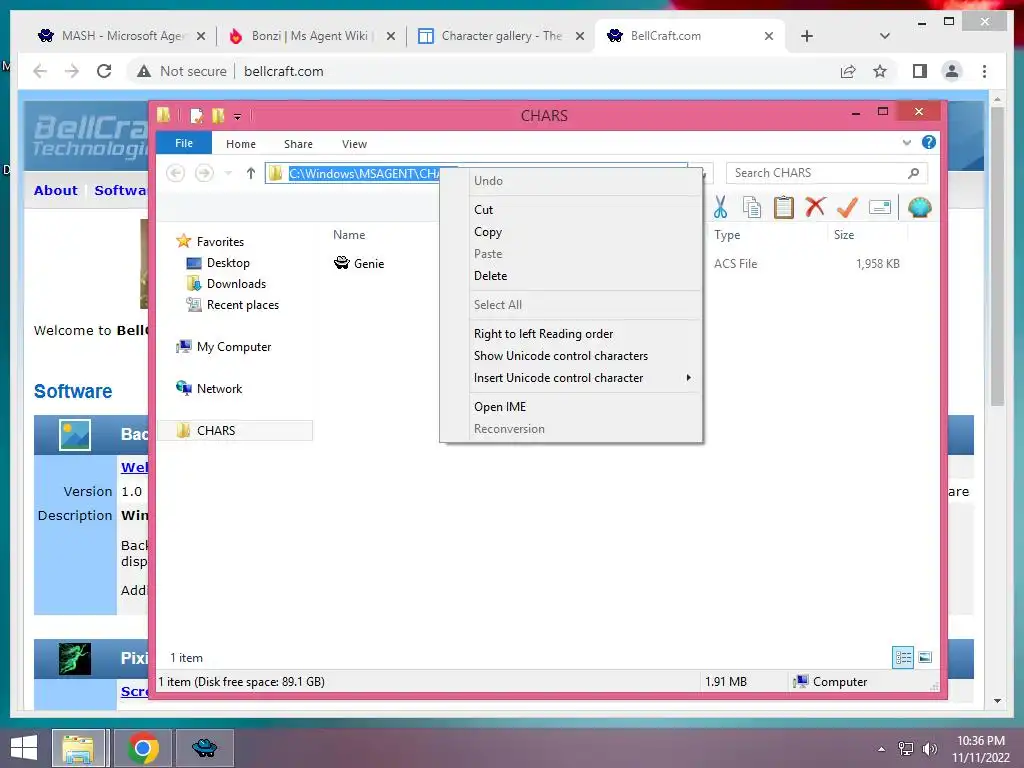
Task: Open recent locations dropdown arrow
Action: pyautogui.click(x=228, y=173)
